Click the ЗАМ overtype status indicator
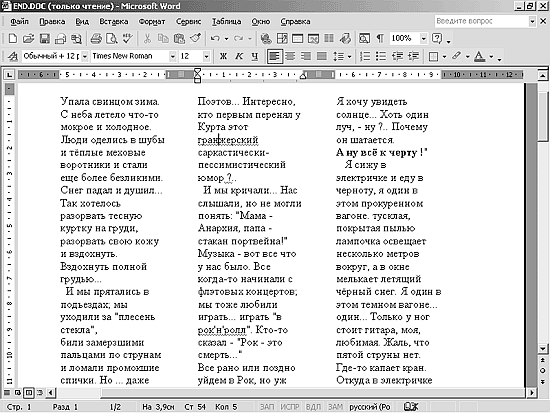Screen dimensions: 550x413 tap(335, 407)
